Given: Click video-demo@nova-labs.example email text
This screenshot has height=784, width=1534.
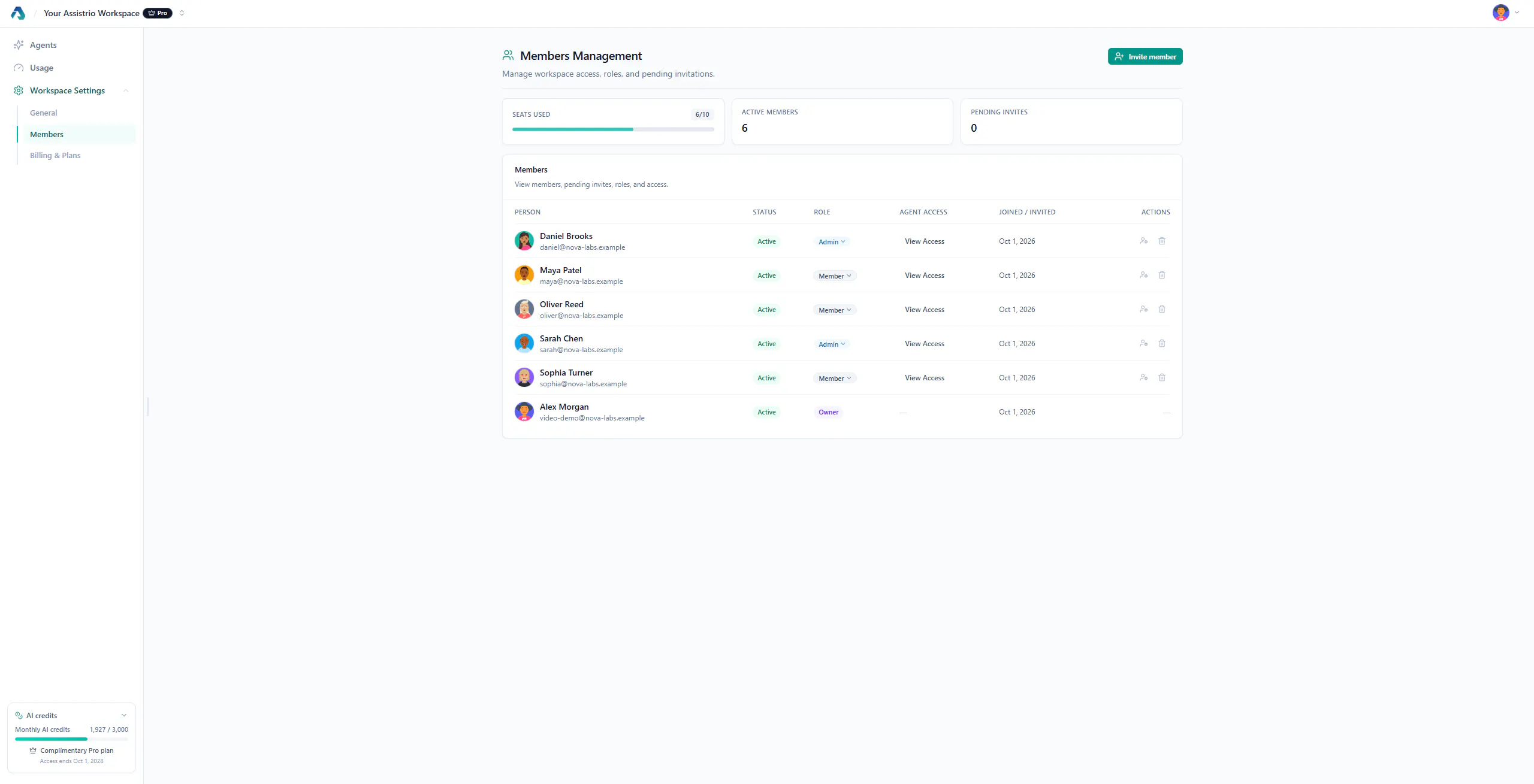Looking at the screenshot, I should click(x=592, y=418).
